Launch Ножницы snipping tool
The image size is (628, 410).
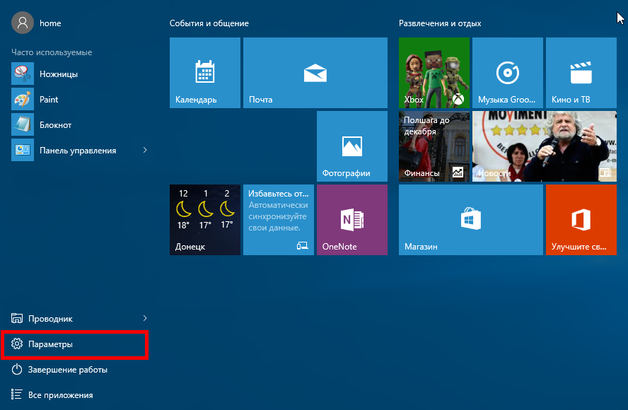pos(58,73)
